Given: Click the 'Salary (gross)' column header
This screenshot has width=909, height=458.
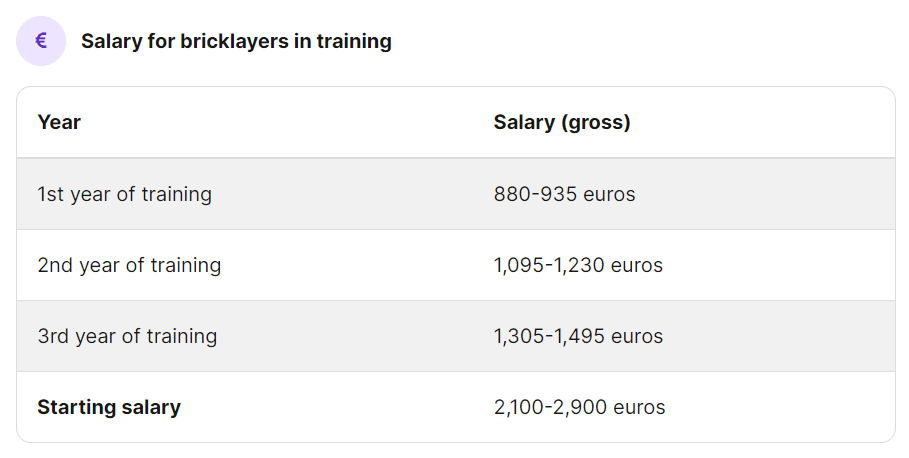Looking at the screenshot, I should click(x=562, y=122).
